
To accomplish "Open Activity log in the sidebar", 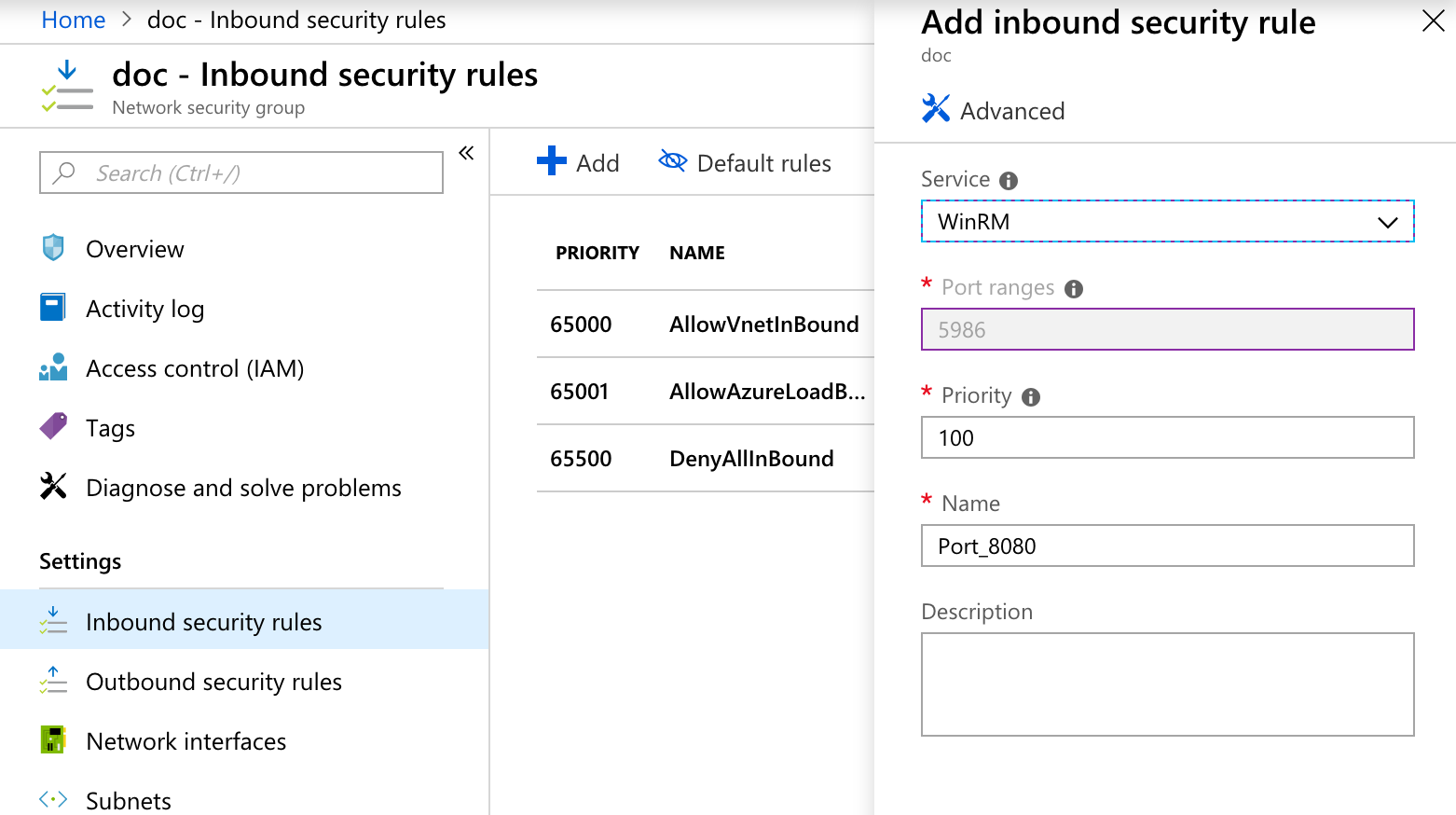I will click(244, 309).
